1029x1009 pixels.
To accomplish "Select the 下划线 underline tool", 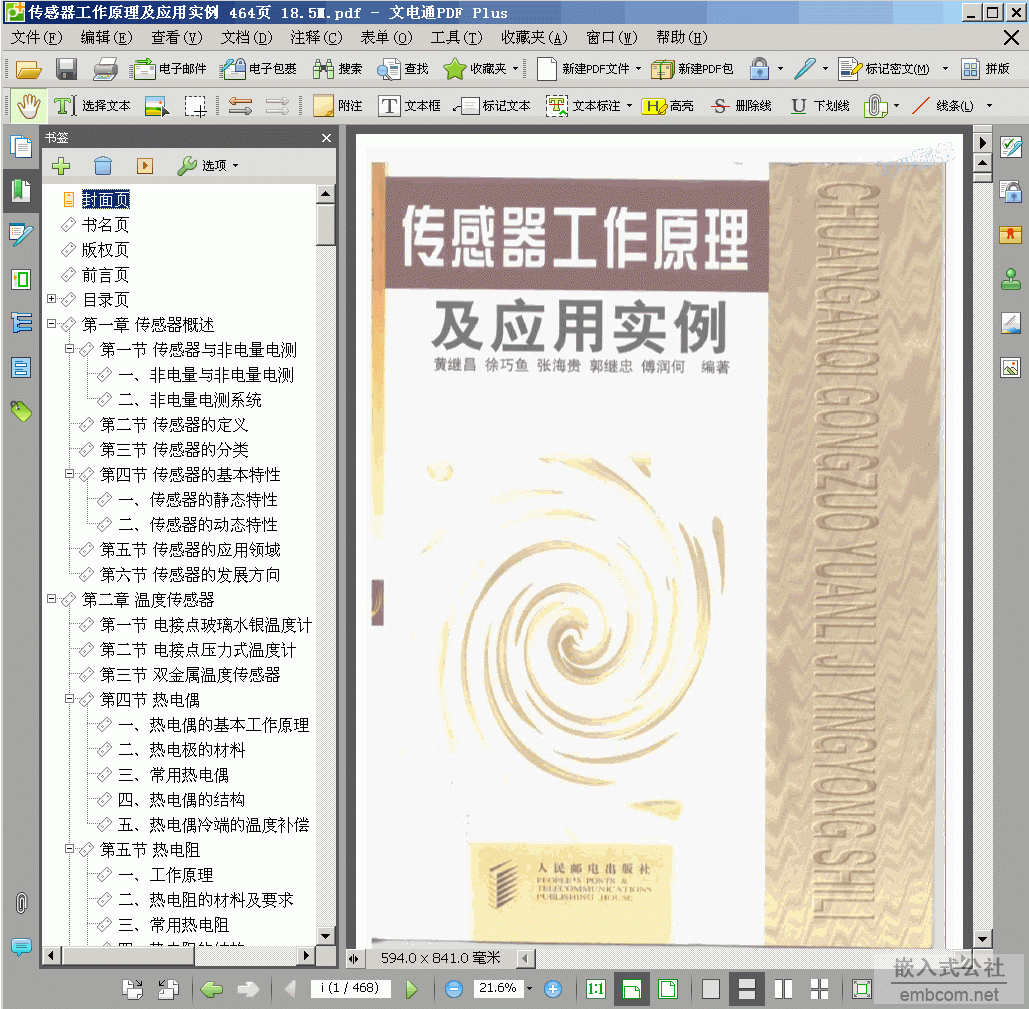I will click(820, 106).
